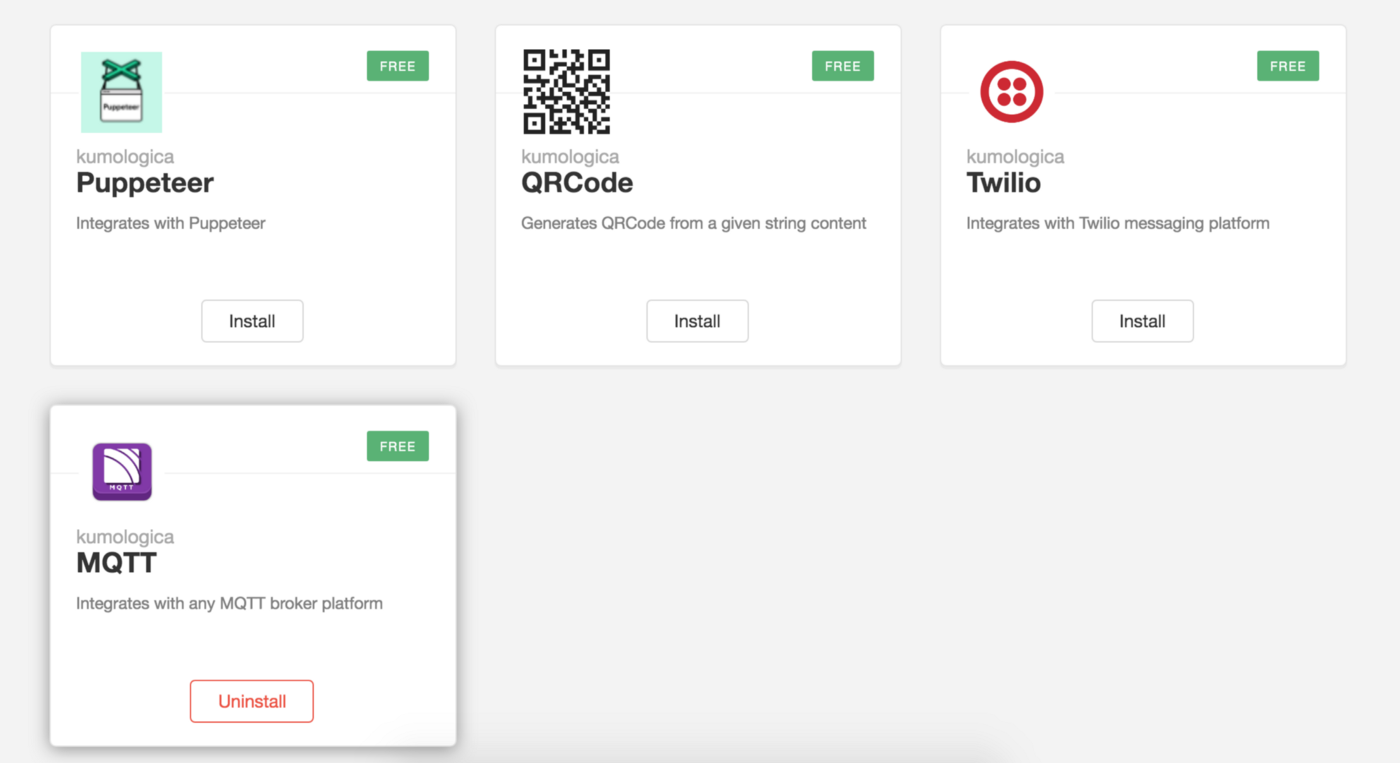
Task: Select the QRCode title text
Action: (577, 183)
